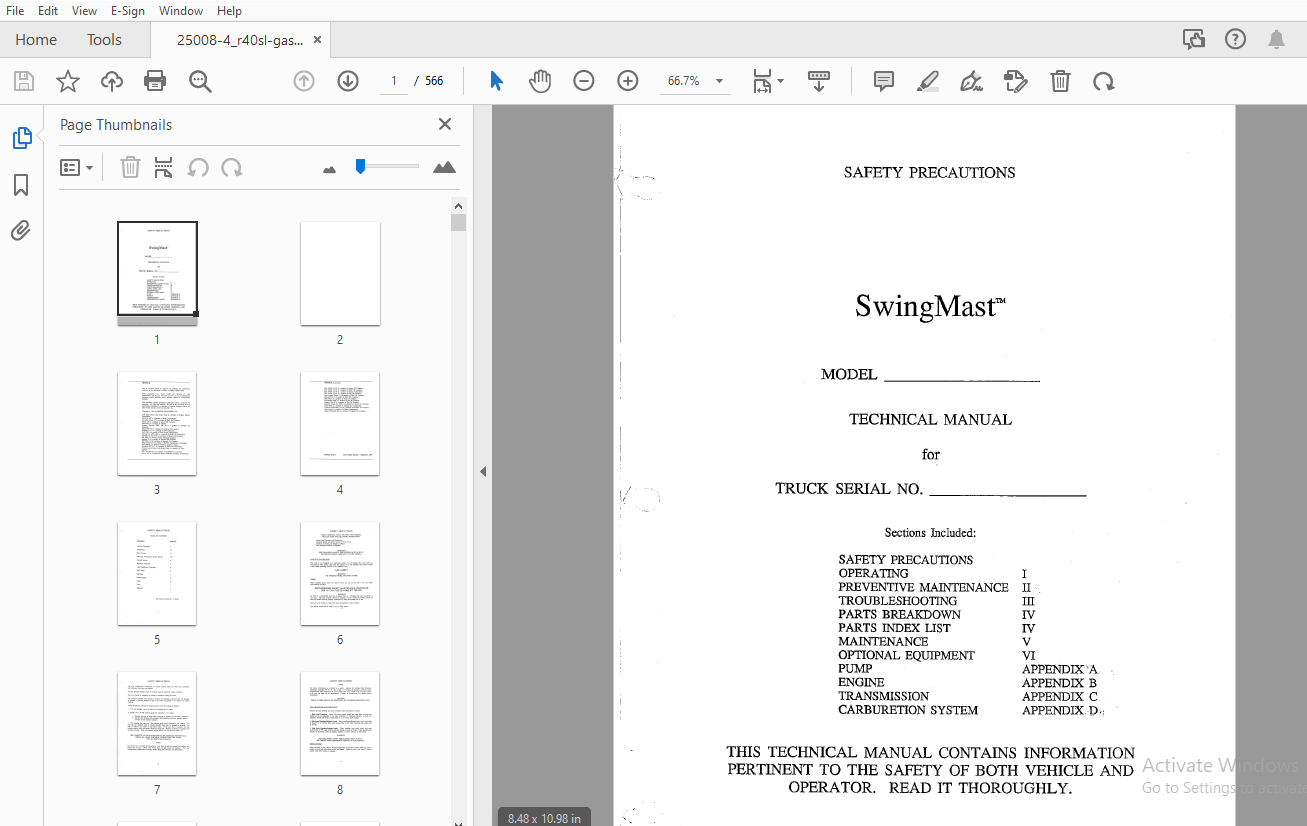Image resolution: width=1307 pixels, height=826 pixels.
Task: Select page 7 thumbnail
Action: (x=157, y=723)
